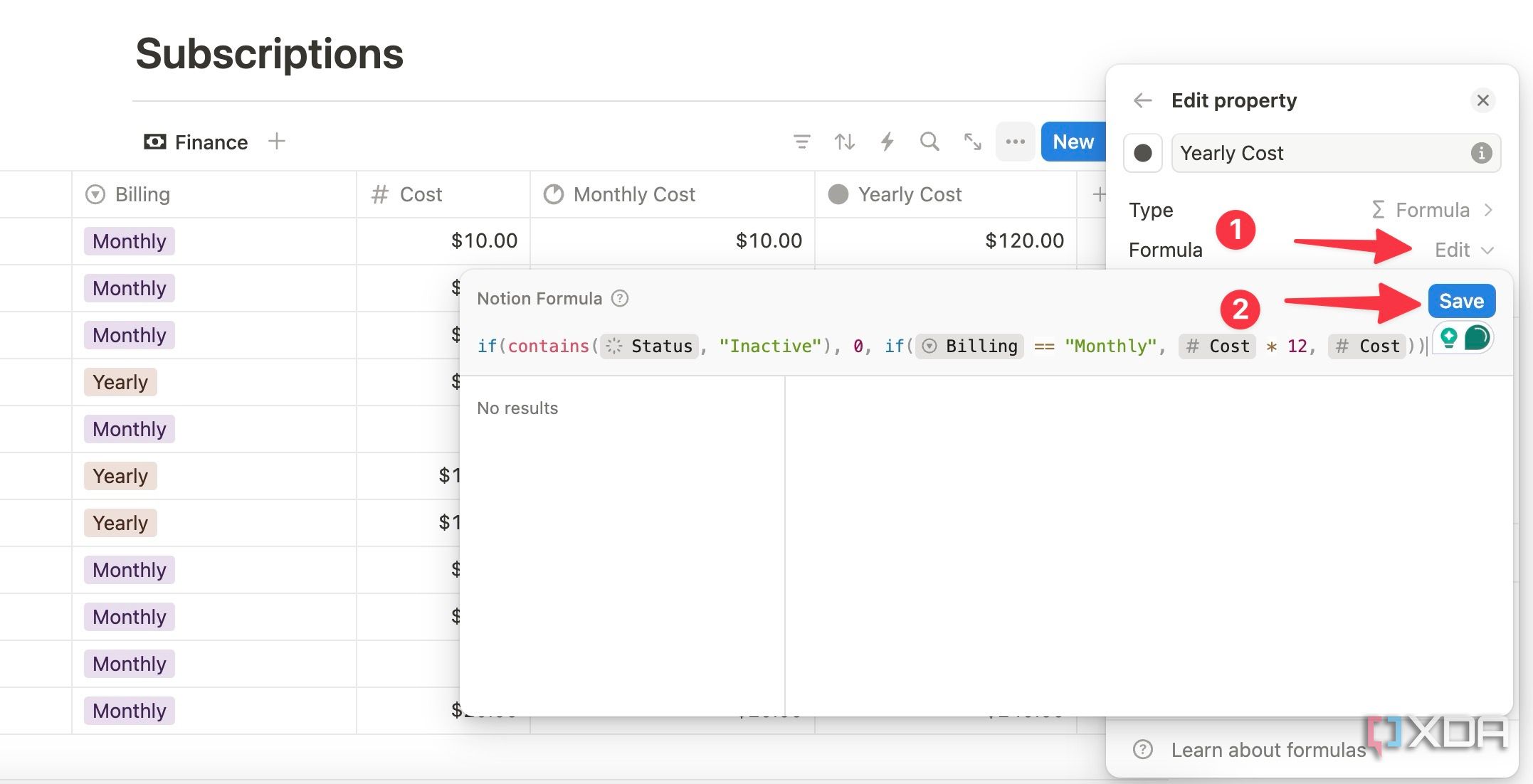Click the question mark beside Notion Formula
Image resolution: width=1533 pixels, height=784 pixels.
[619, 298]
